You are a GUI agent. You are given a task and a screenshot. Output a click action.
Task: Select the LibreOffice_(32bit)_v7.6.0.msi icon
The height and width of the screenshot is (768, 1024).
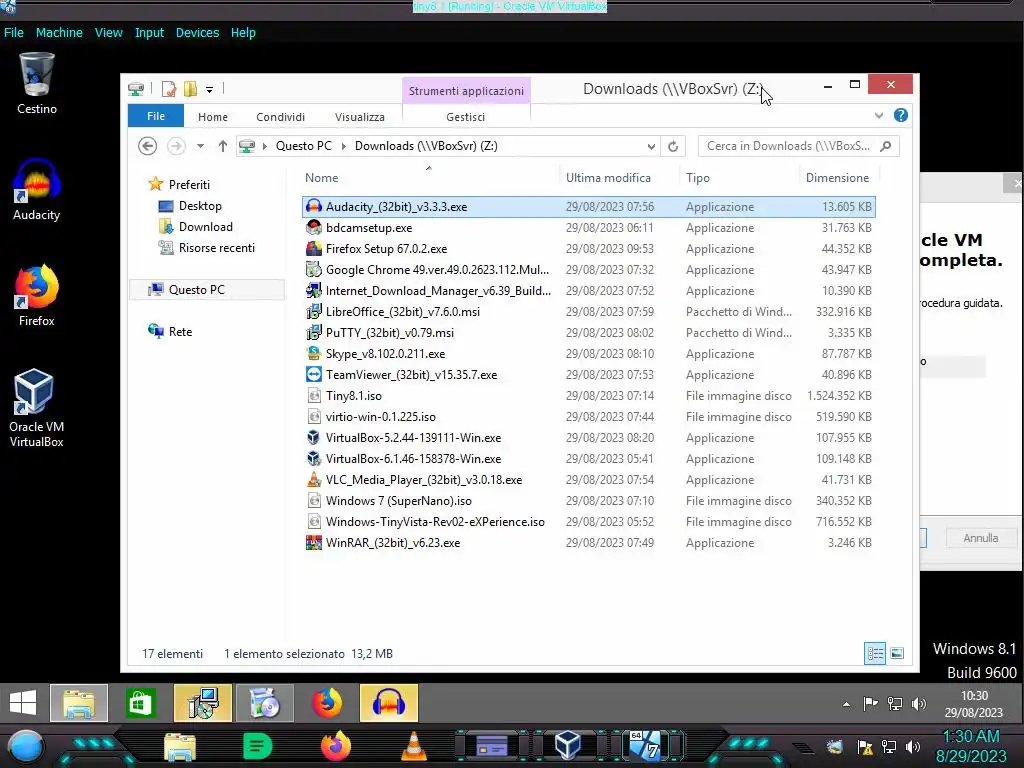pyautogui.click(x=313, y=312)
